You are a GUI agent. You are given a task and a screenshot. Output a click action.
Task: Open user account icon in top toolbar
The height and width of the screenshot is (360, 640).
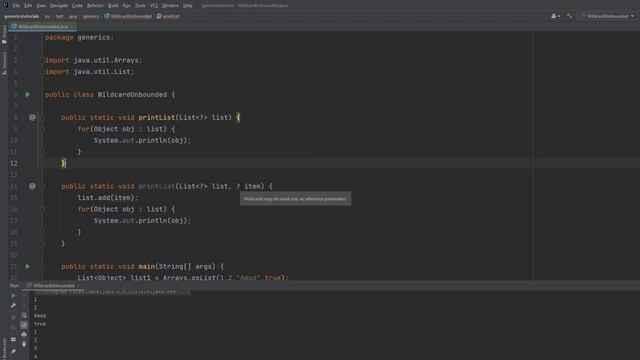pyautogui.click(x=555, y=16)
